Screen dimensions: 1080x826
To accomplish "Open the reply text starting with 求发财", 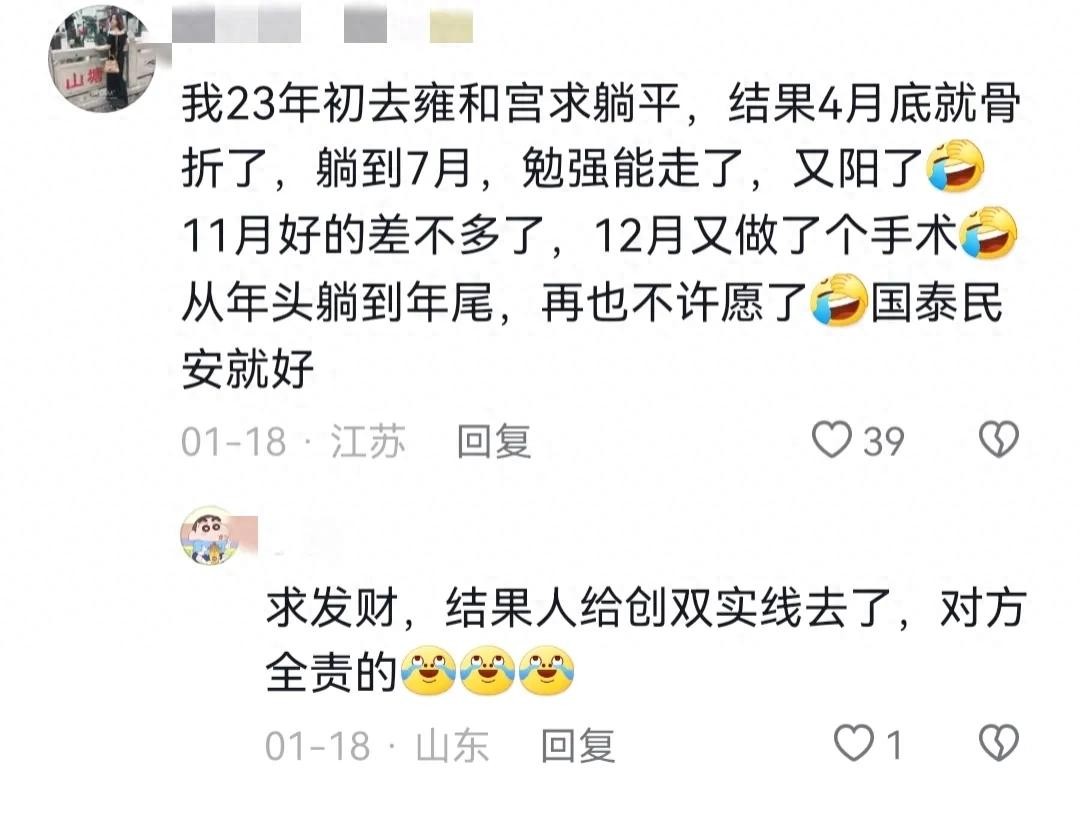I will 645,641.
